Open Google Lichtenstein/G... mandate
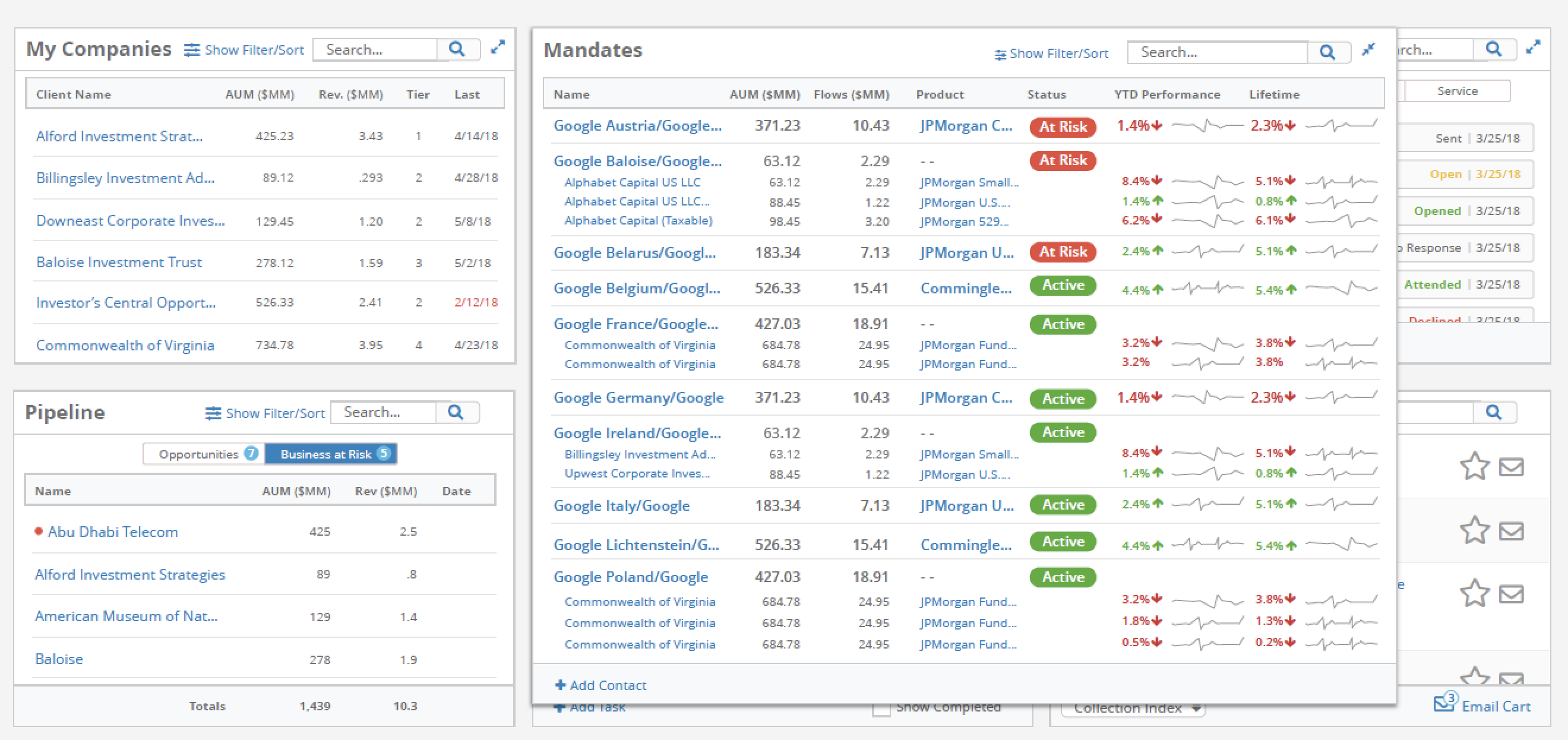 636,545
